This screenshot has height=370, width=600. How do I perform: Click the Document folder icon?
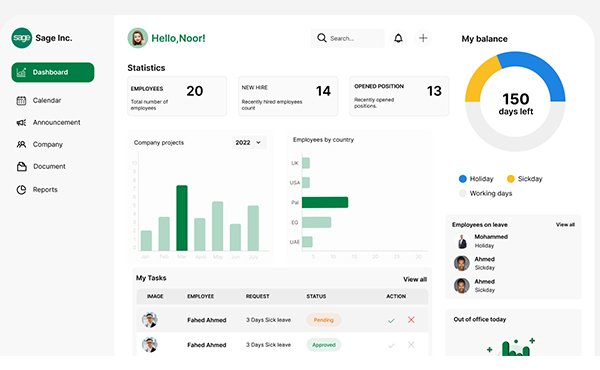click(x=22, y=166)
